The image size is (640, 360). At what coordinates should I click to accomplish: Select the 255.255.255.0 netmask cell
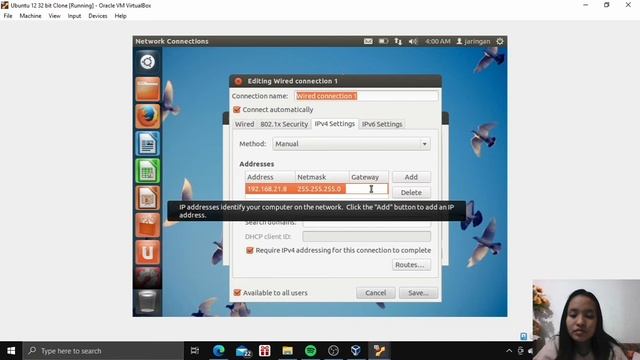click(320, 189)
